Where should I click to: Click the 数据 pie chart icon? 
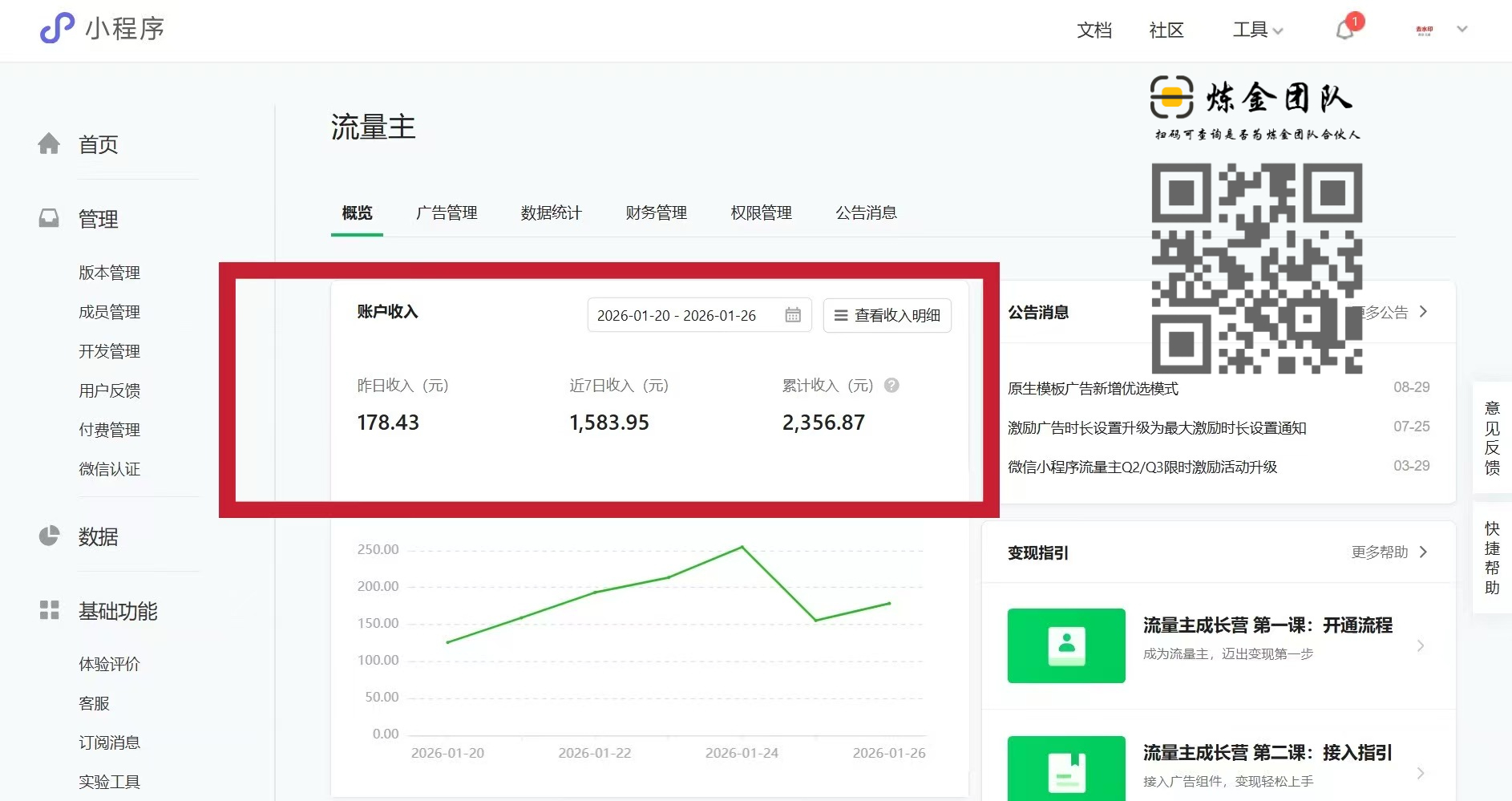tap(49, 536)
